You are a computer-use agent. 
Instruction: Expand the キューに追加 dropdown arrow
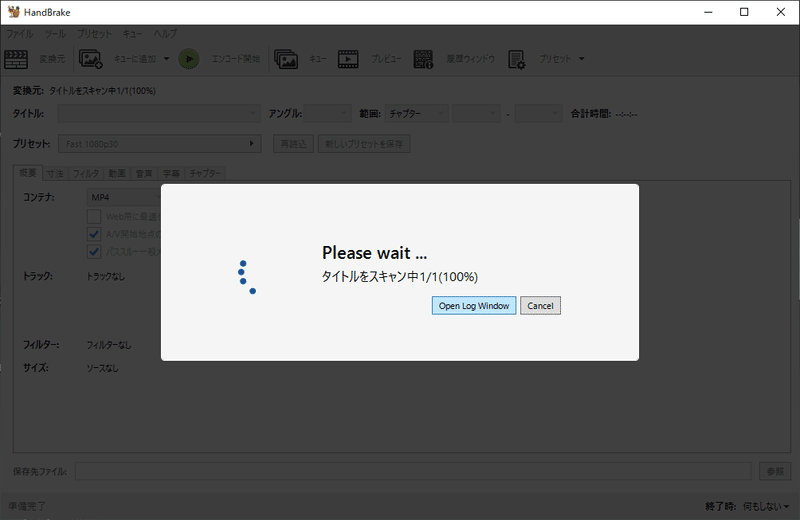point(166,59)
